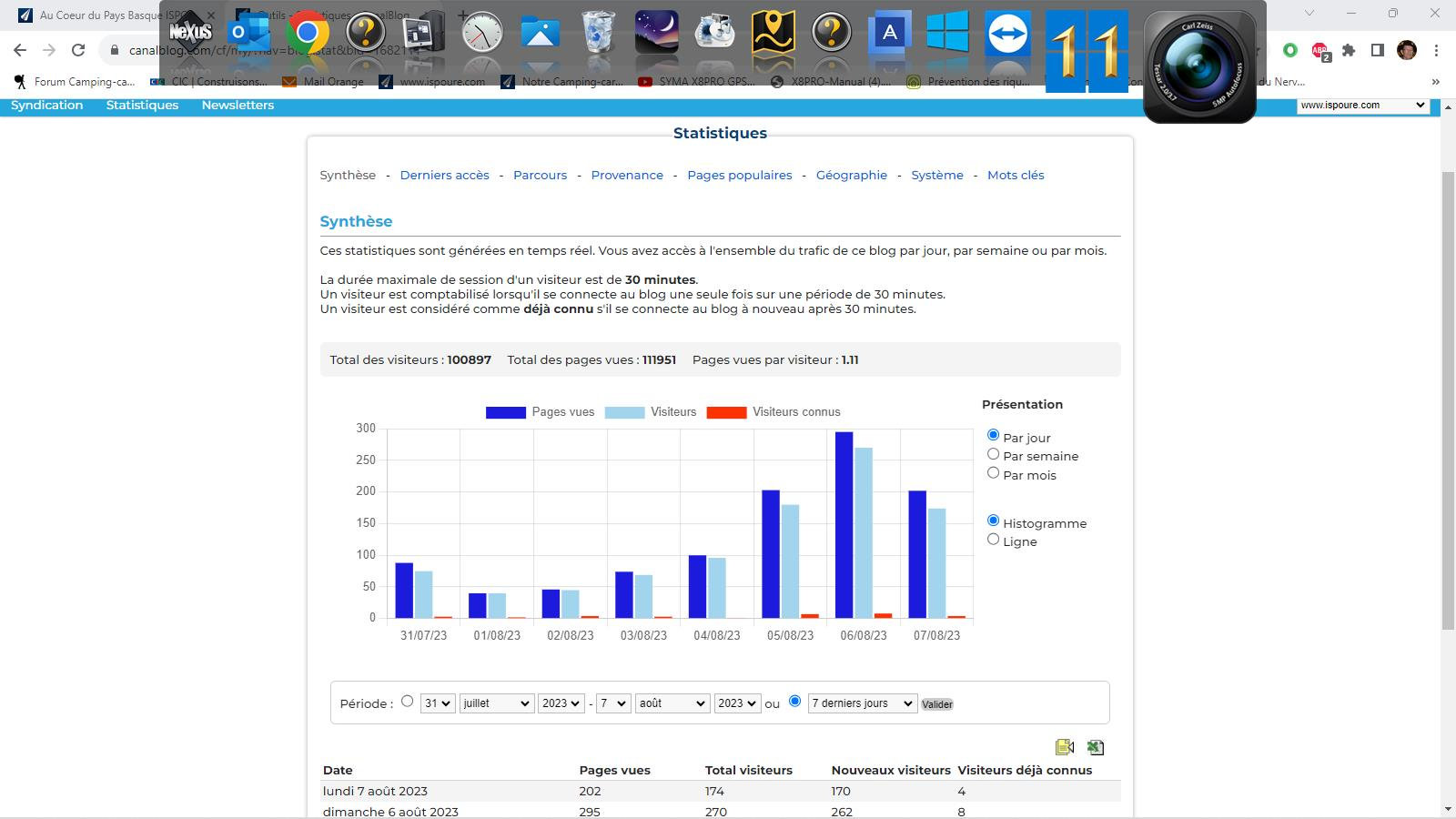Select Histogramme chart type

tap(993, 521)
